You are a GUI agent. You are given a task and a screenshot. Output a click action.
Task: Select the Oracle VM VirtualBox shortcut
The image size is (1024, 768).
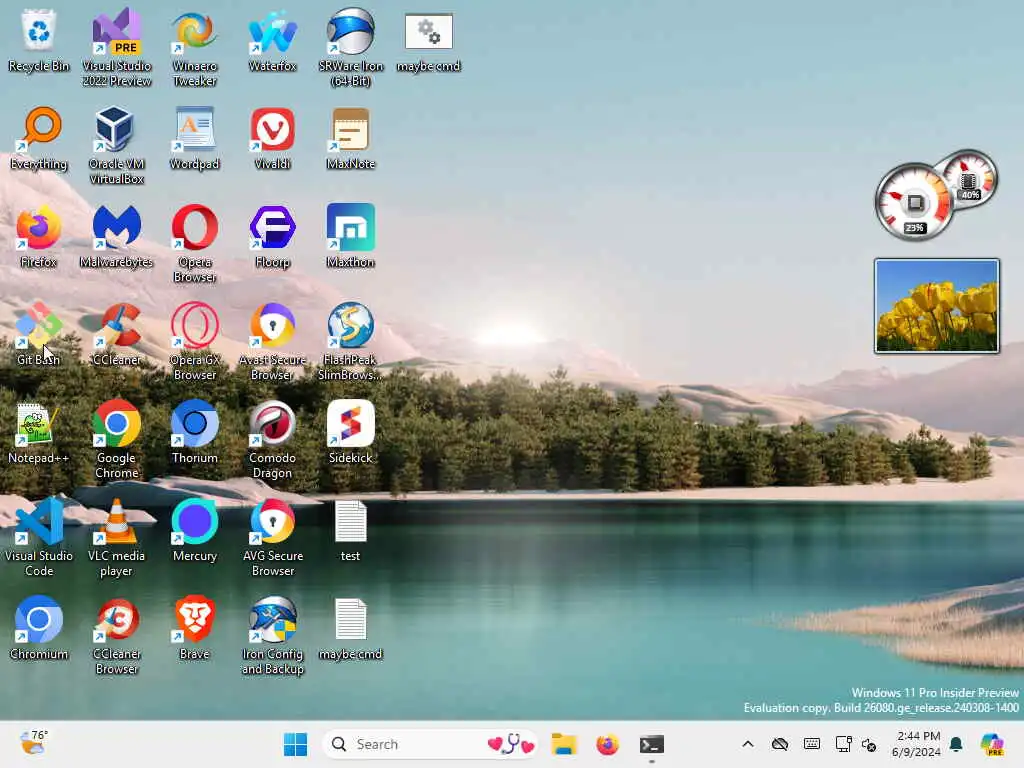116,145
